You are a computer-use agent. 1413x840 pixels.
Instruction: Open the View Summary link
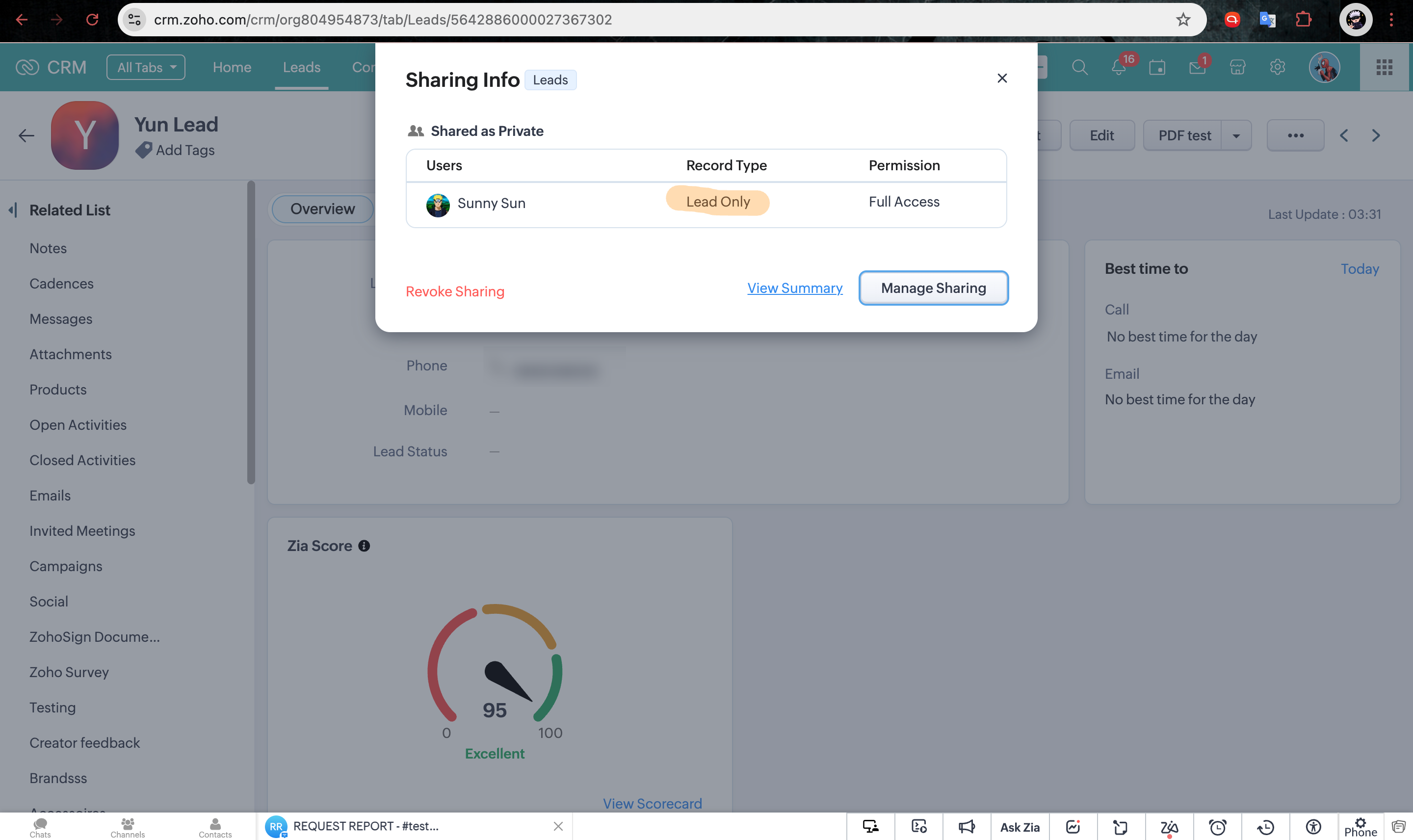[x=794, y=288]
